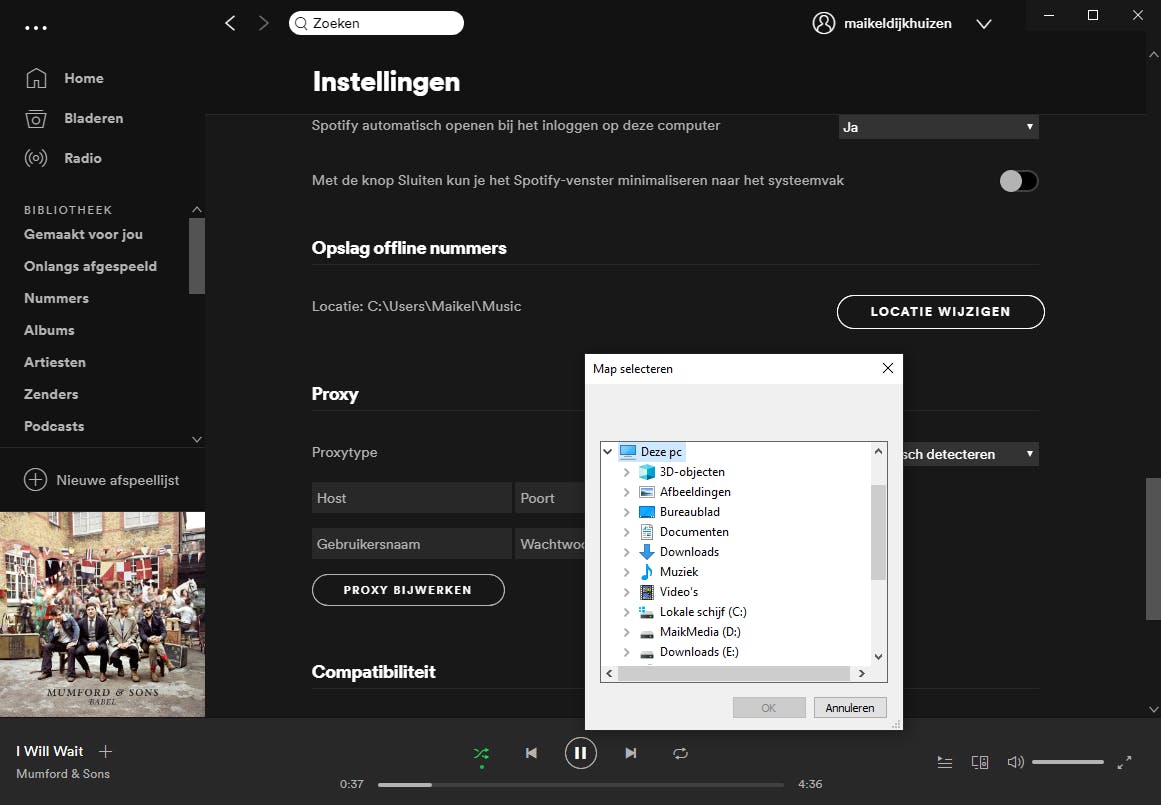The image size is (1161, 805).
Task: Pause the current song
Action: 580,753
